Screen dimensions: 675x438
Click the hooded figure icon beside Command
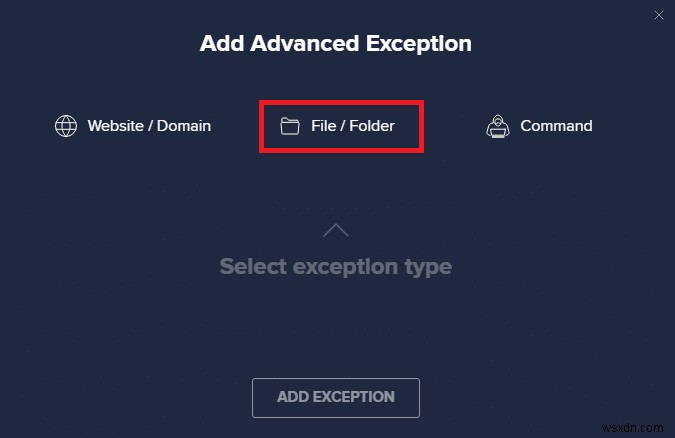click(x=499, y=126)
